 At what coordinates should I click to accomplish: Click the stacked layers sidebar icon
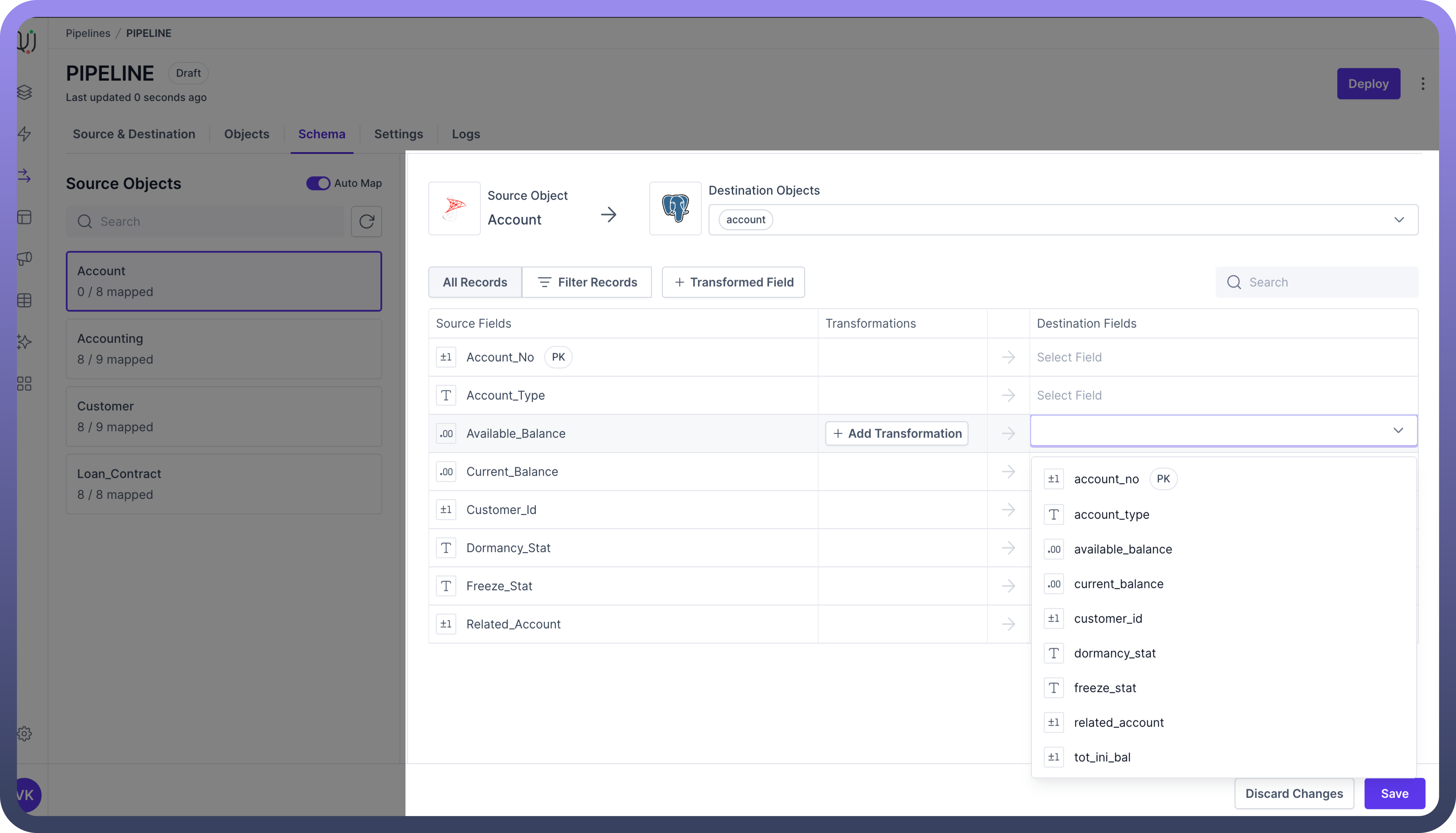click(24, 92)
